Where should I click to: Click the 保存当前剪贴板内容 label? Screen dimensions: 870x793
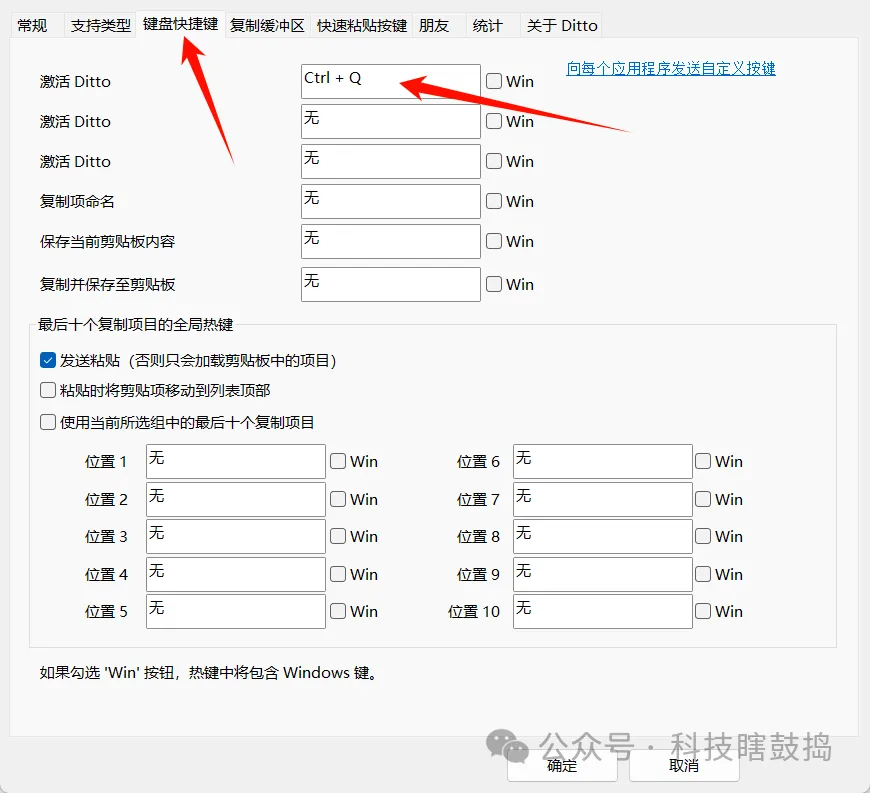(x=108, y=241)
